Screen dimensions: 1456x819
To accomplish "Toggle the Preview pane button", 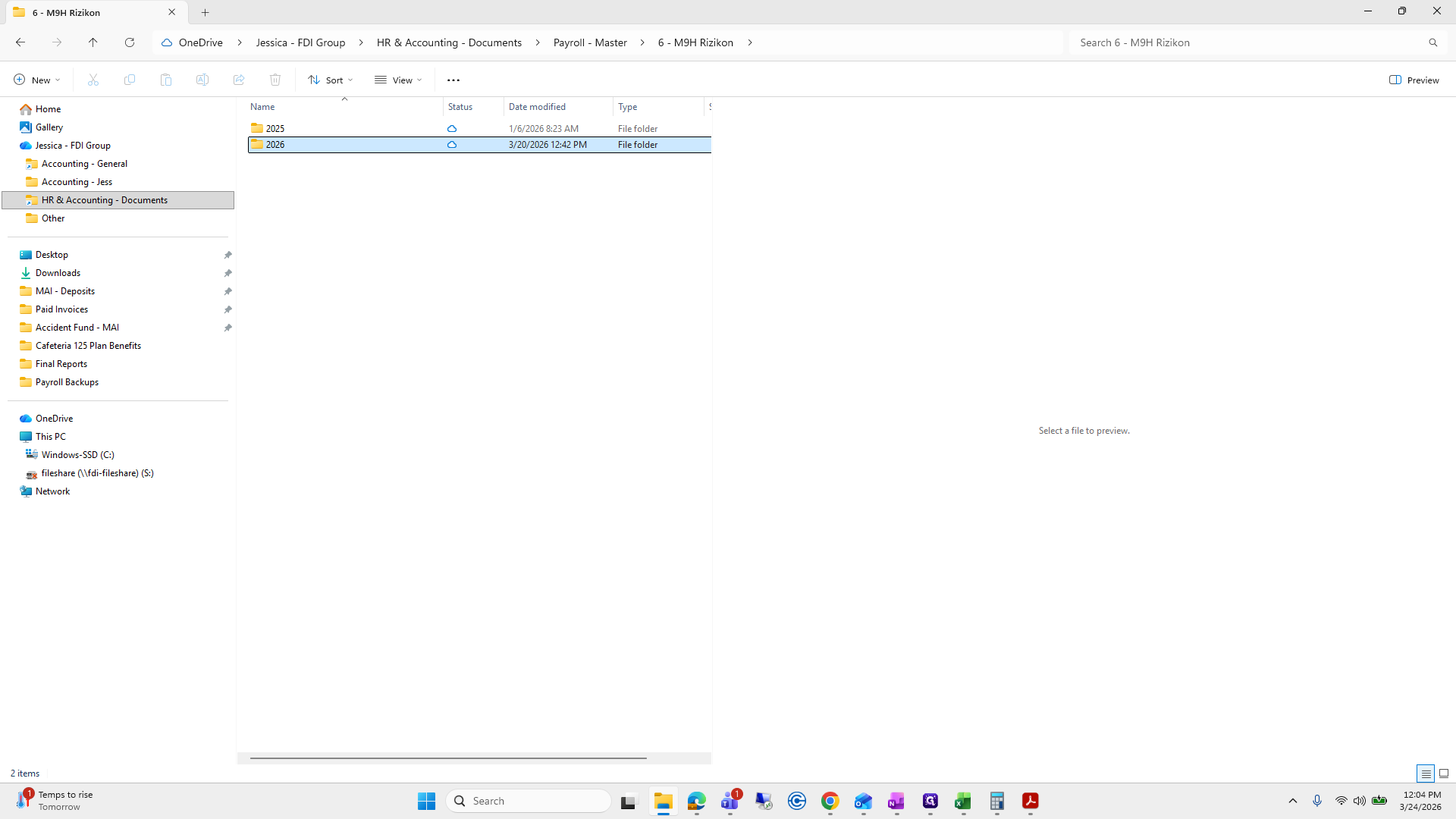I will click(x=1414, y=80).
